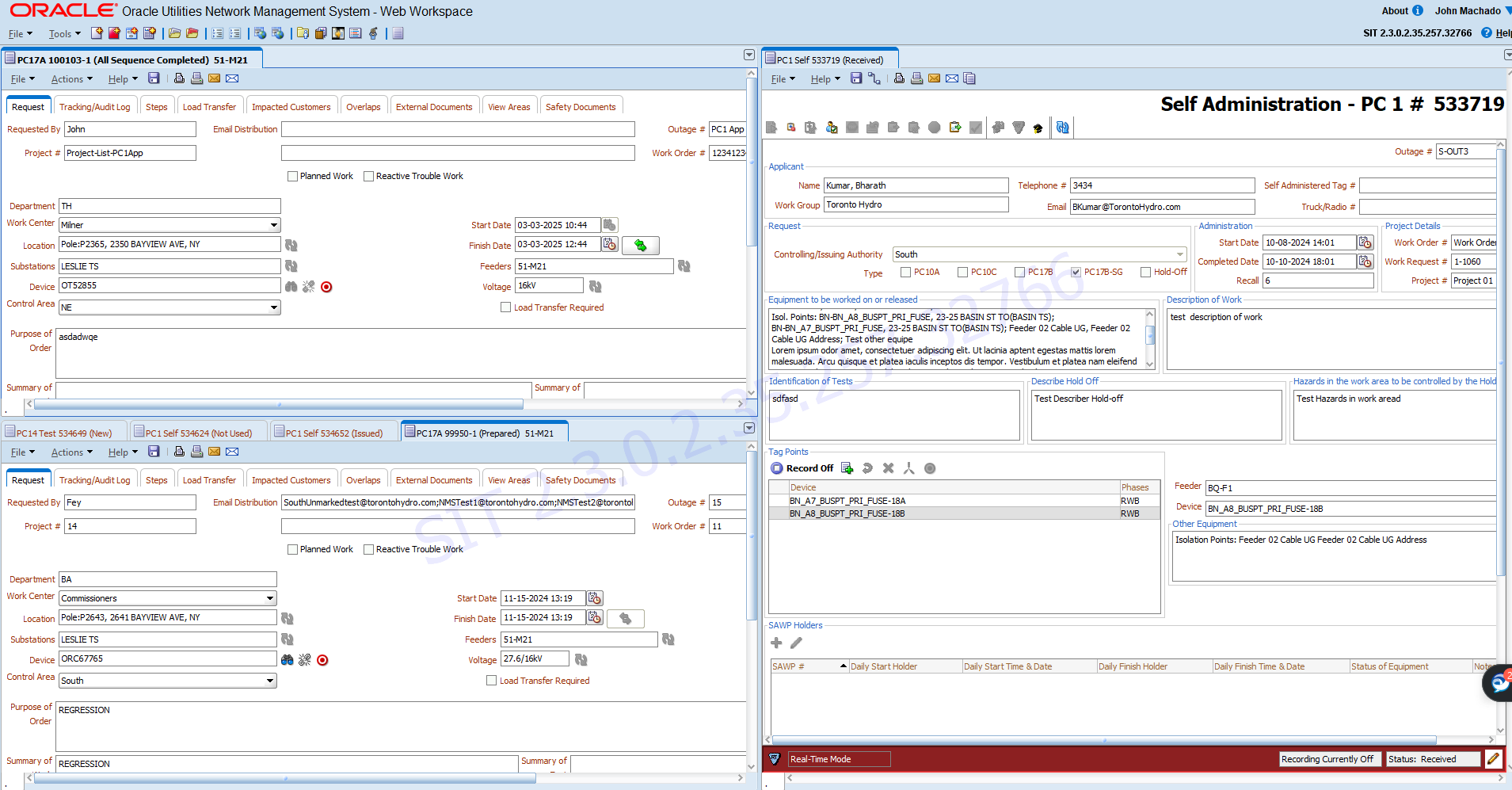Open the Work Center dropdown showing Milner

pos(272,225)
